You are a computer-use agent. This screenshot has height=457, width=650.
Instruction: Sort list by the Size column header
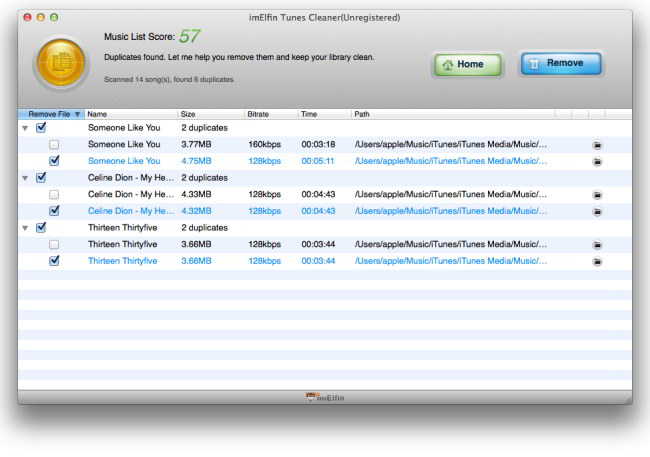pos(211,114)
